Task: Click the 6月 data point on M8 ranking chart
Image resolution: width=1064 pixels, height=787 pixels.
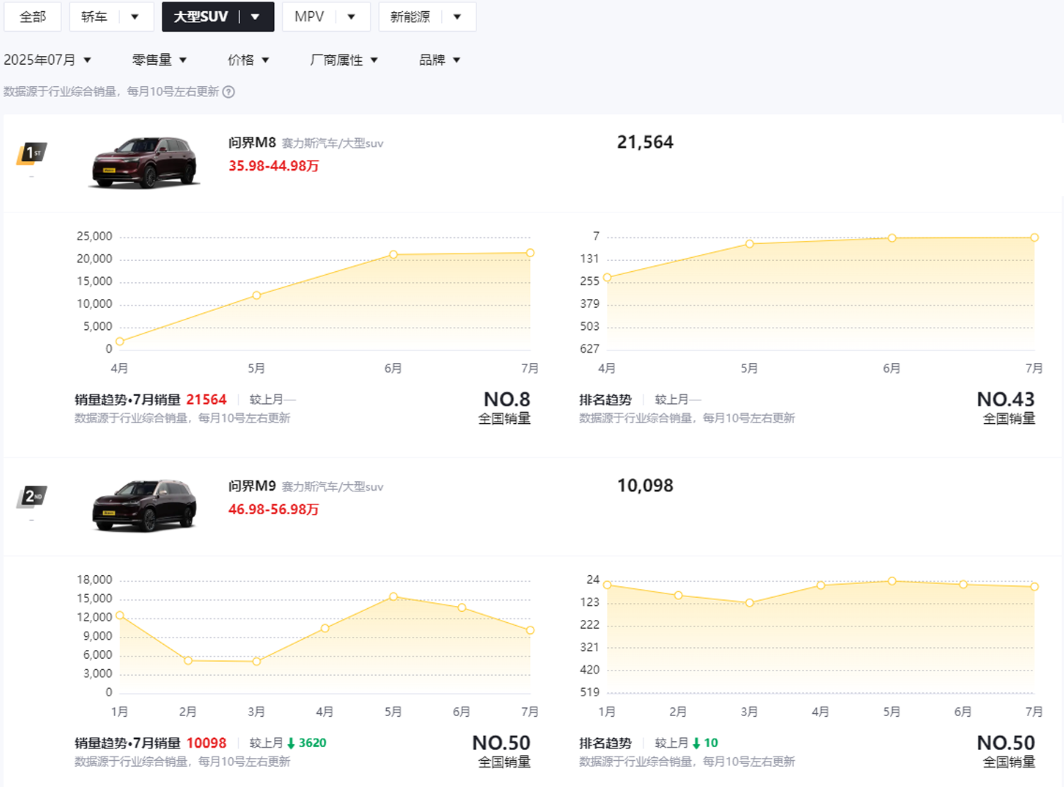Action: (892, 238)
